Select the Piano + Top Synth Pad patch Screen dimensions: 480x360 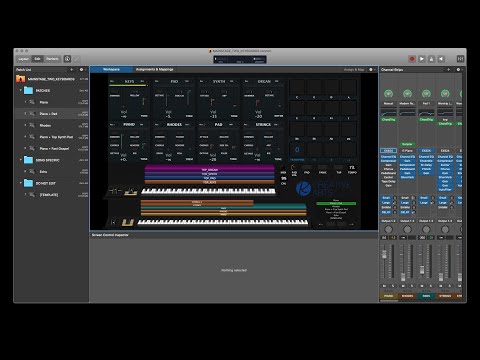52,137
